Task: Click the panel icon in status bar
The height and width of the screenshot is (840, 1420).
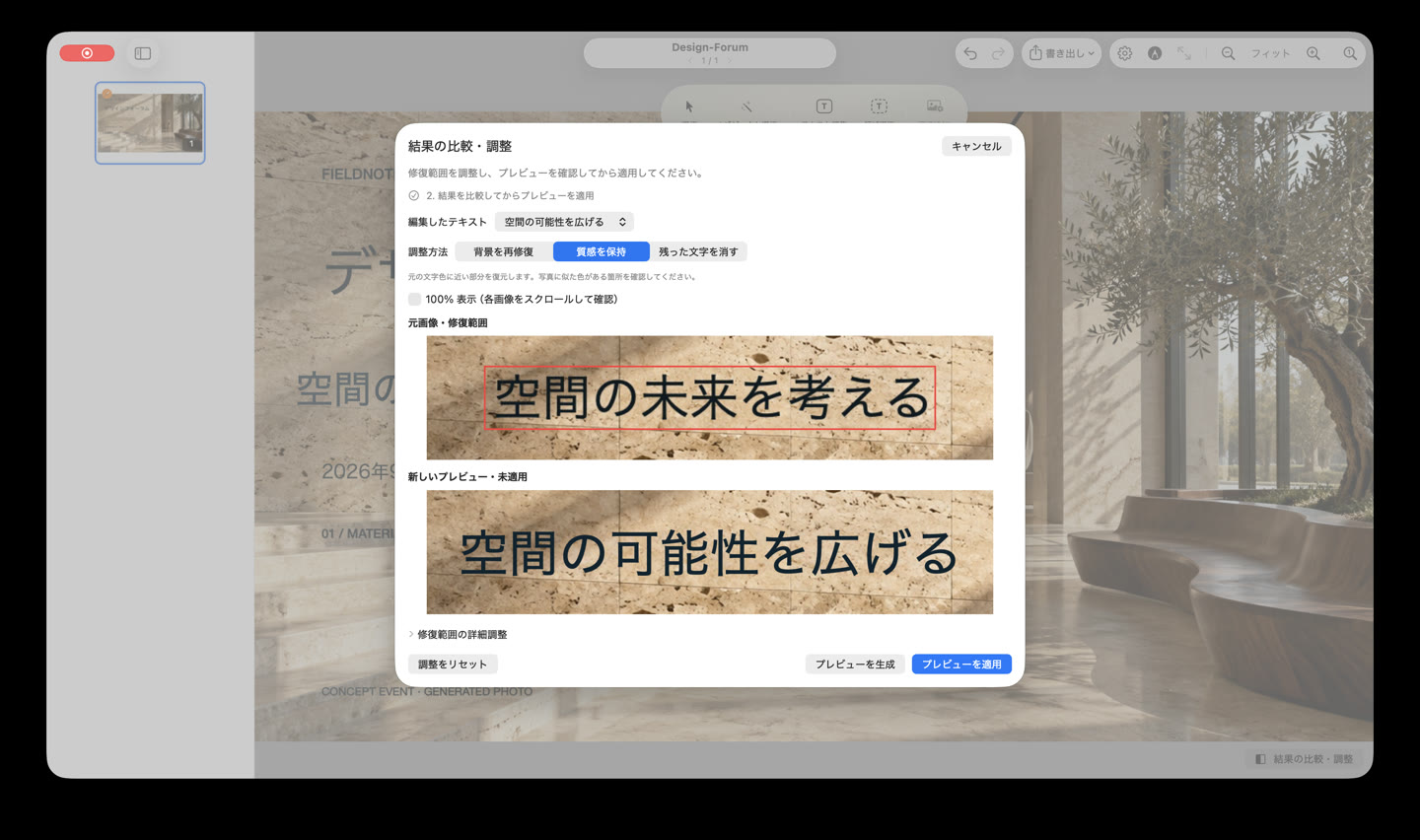Action: point(1260,759)
